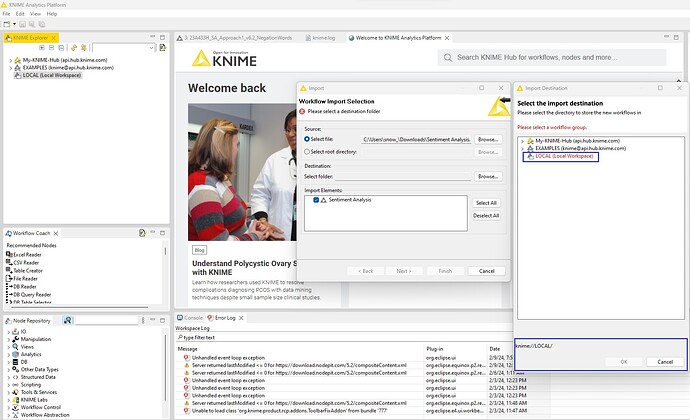Click synchronize icon next to Refresh in Explorer
This screenshot has height=420, width=690.
pyautogui.click(x=84, y=48)
